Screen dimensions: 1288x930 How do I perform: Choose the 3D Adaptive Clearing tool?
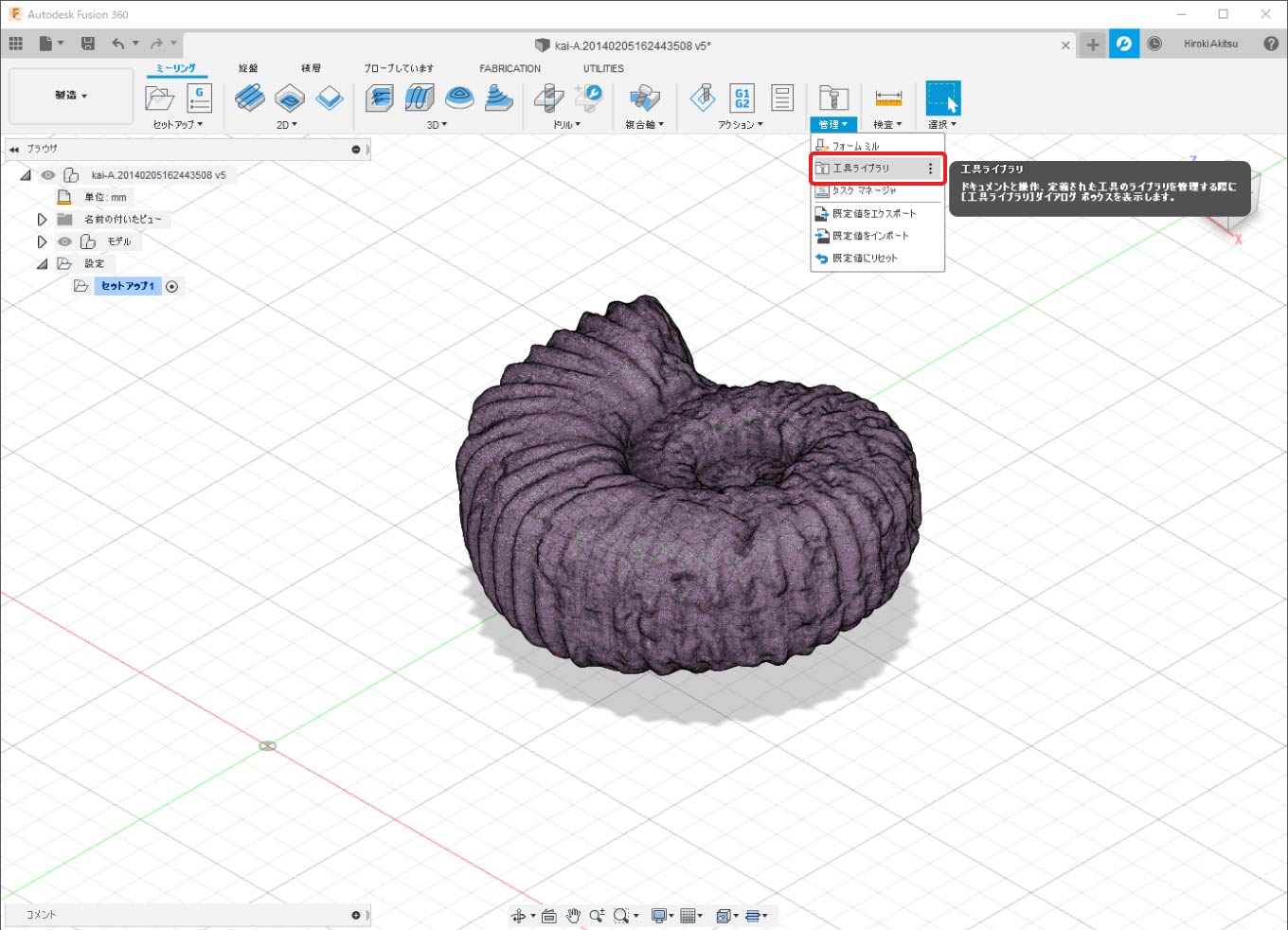tap(380, 98)
